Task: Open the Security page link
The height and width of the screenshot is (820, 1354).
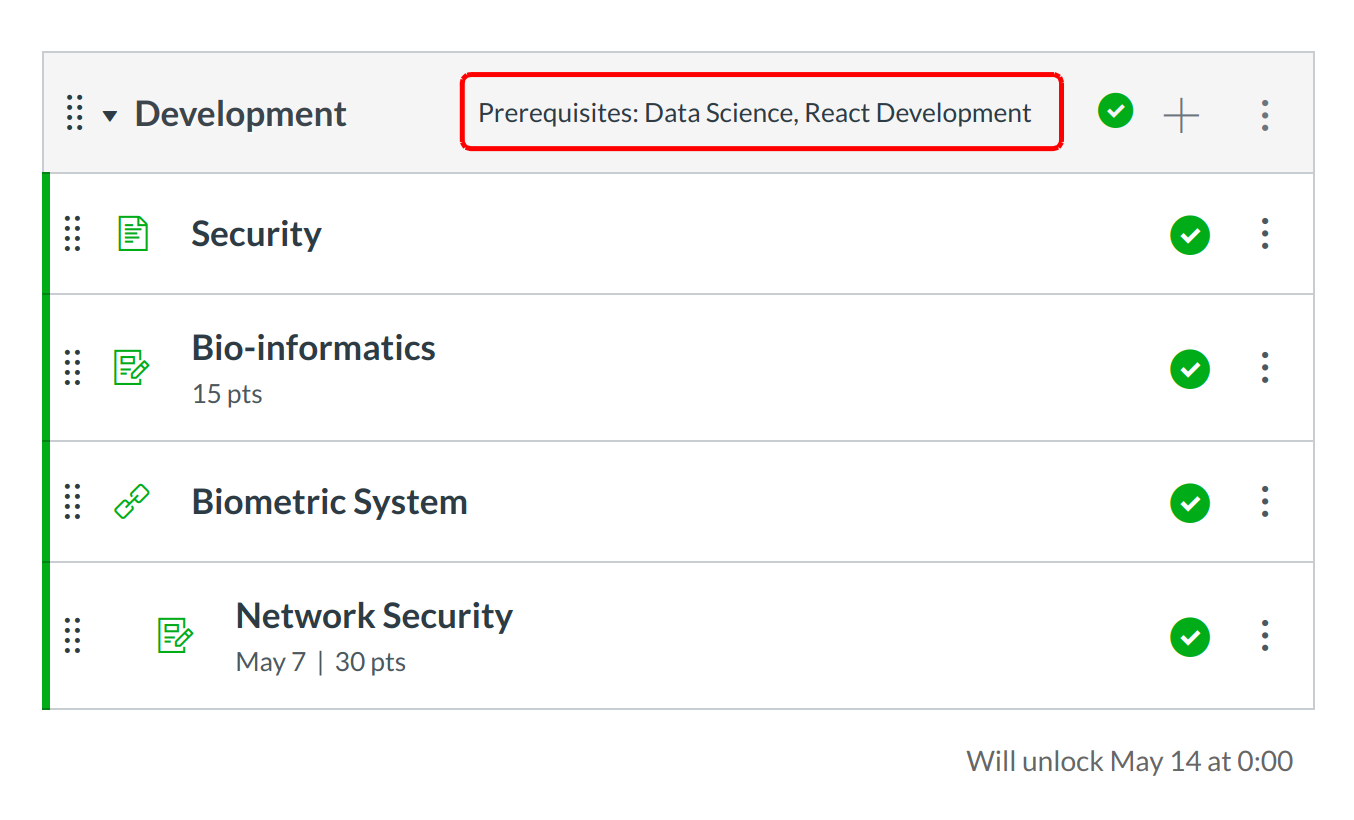Action: pyautogui.click(x=256, y=234)
